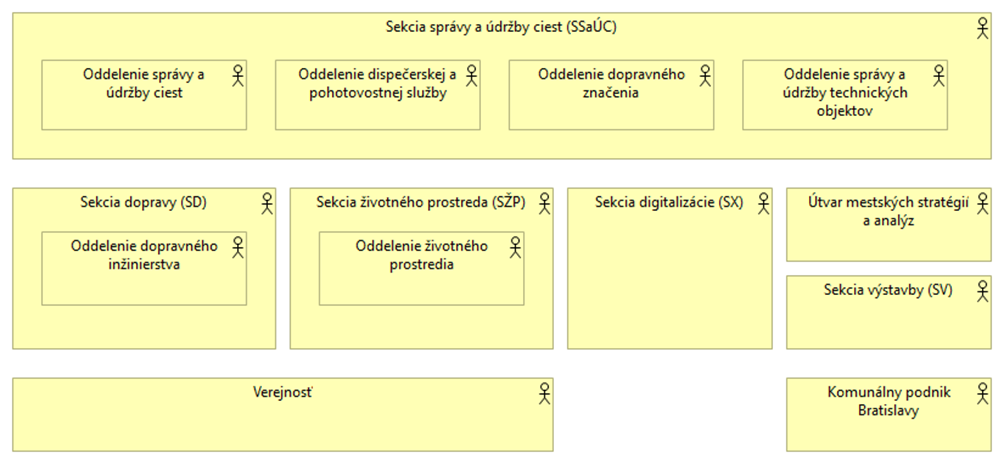
Task: Click the Oddelenie dopravného značenia label text
Action: point(610,84)
